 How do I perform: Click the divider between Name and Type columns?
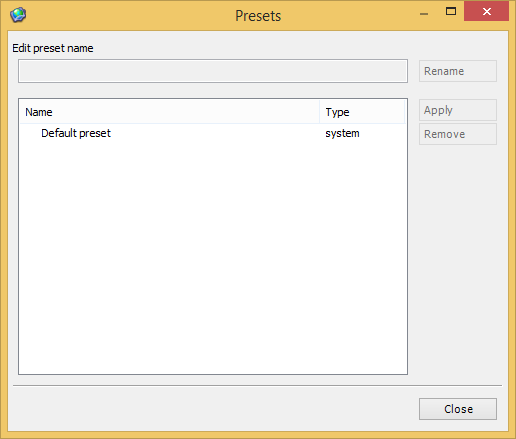click(x=320, y=112)
